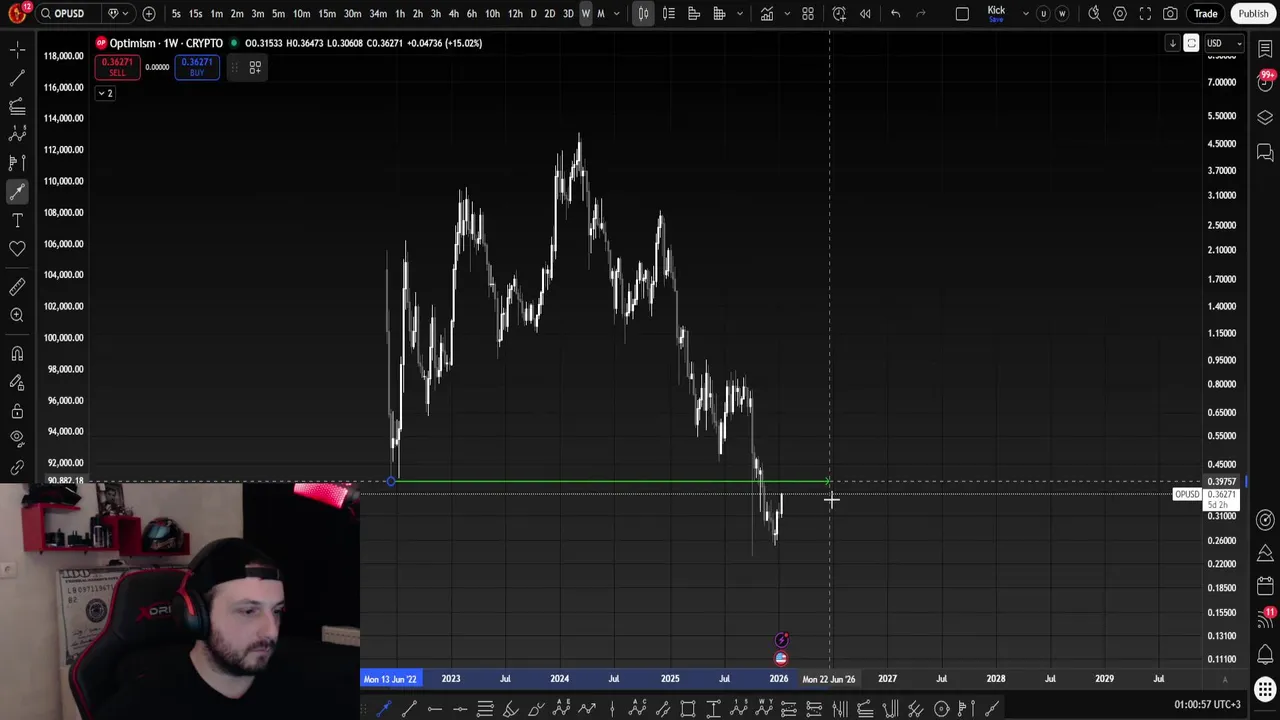
Task: Select the text annotation tool
Action: pyautogui.click(x=17, y=220)
